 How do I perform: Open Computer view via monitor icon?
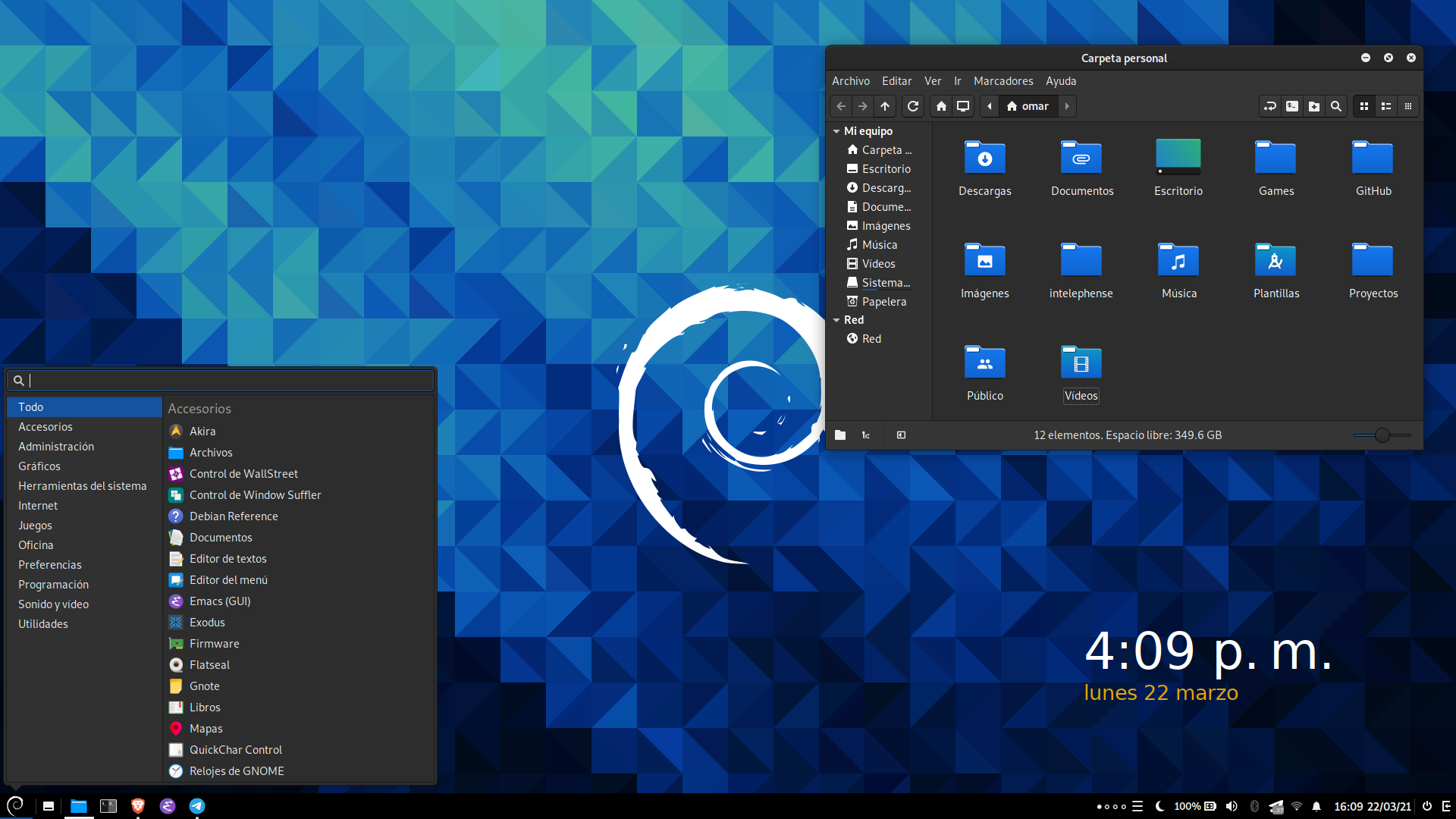tap(963, 106)
